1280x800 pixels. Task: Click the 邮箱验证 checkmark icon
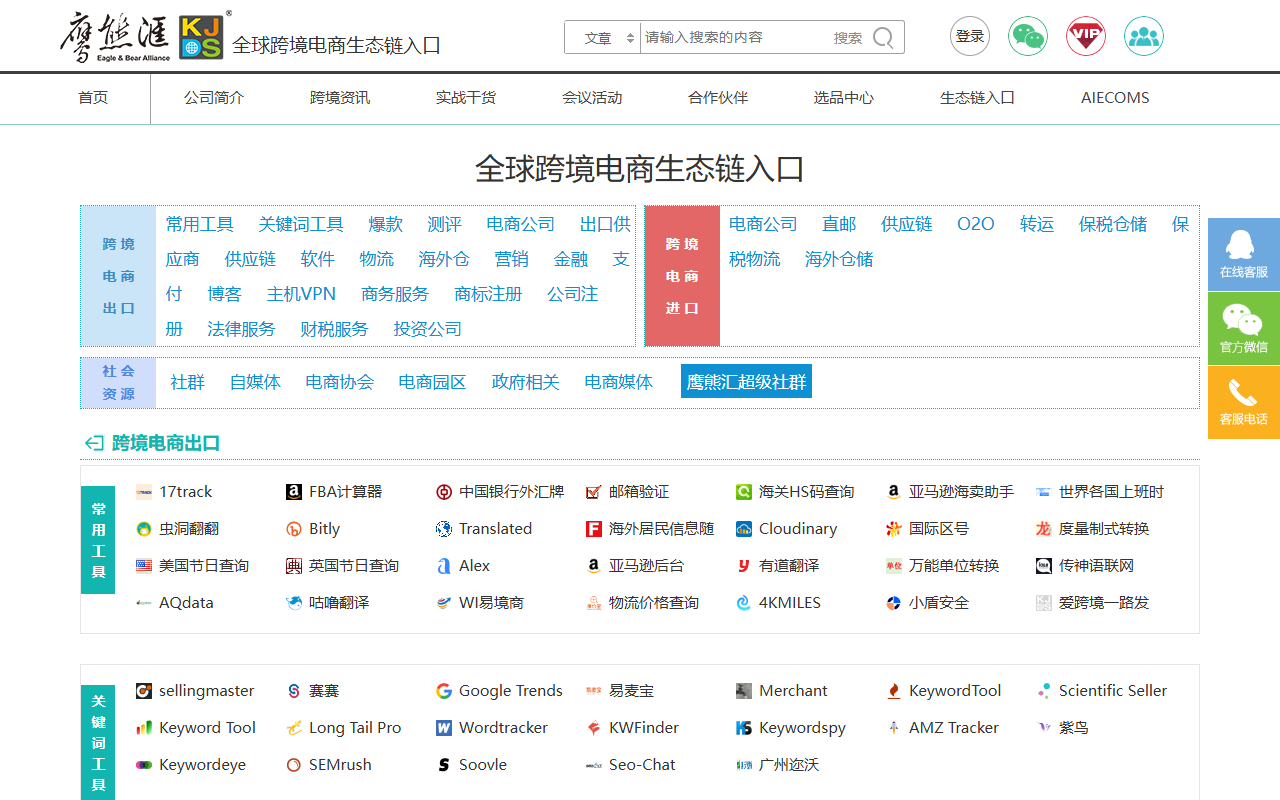click(594, 492)
